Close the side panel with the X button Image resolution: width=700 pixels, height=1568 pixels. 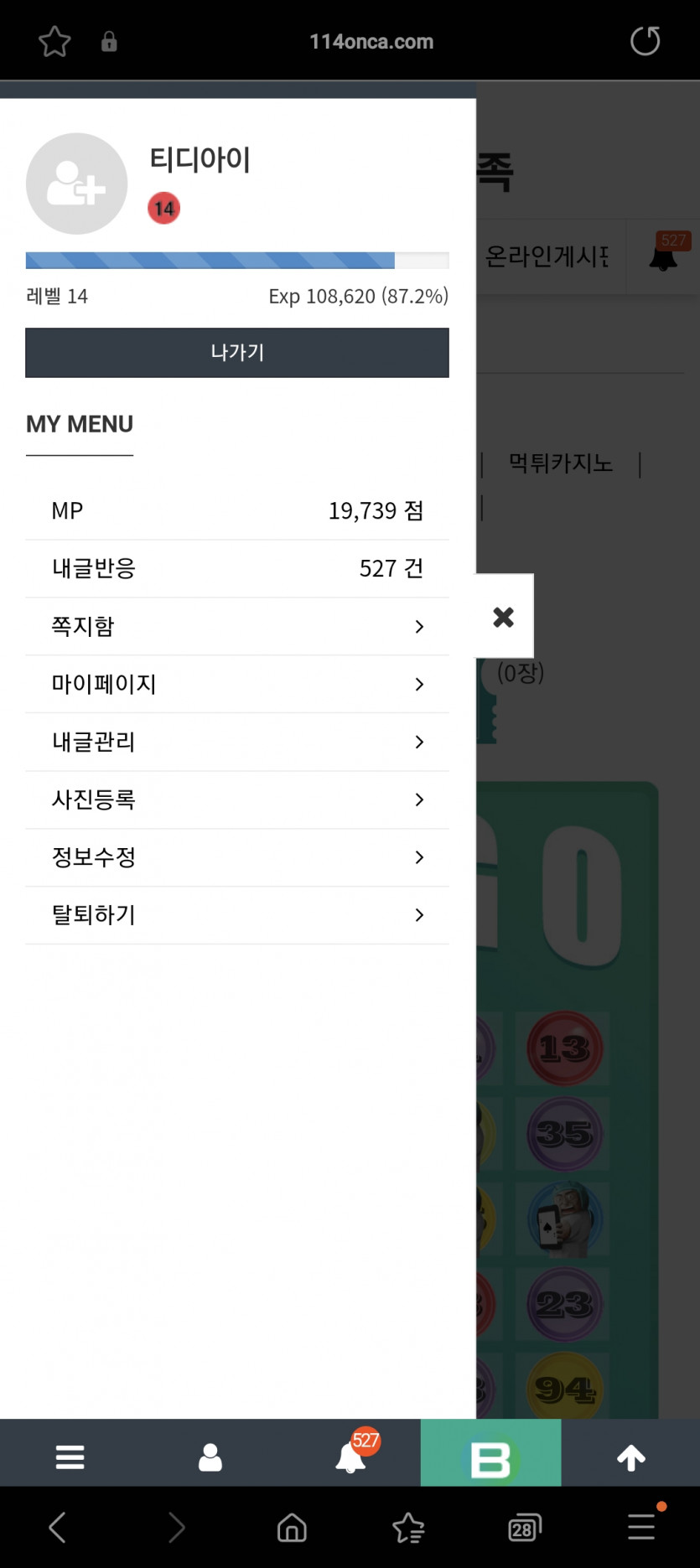(x=504, y=617)
